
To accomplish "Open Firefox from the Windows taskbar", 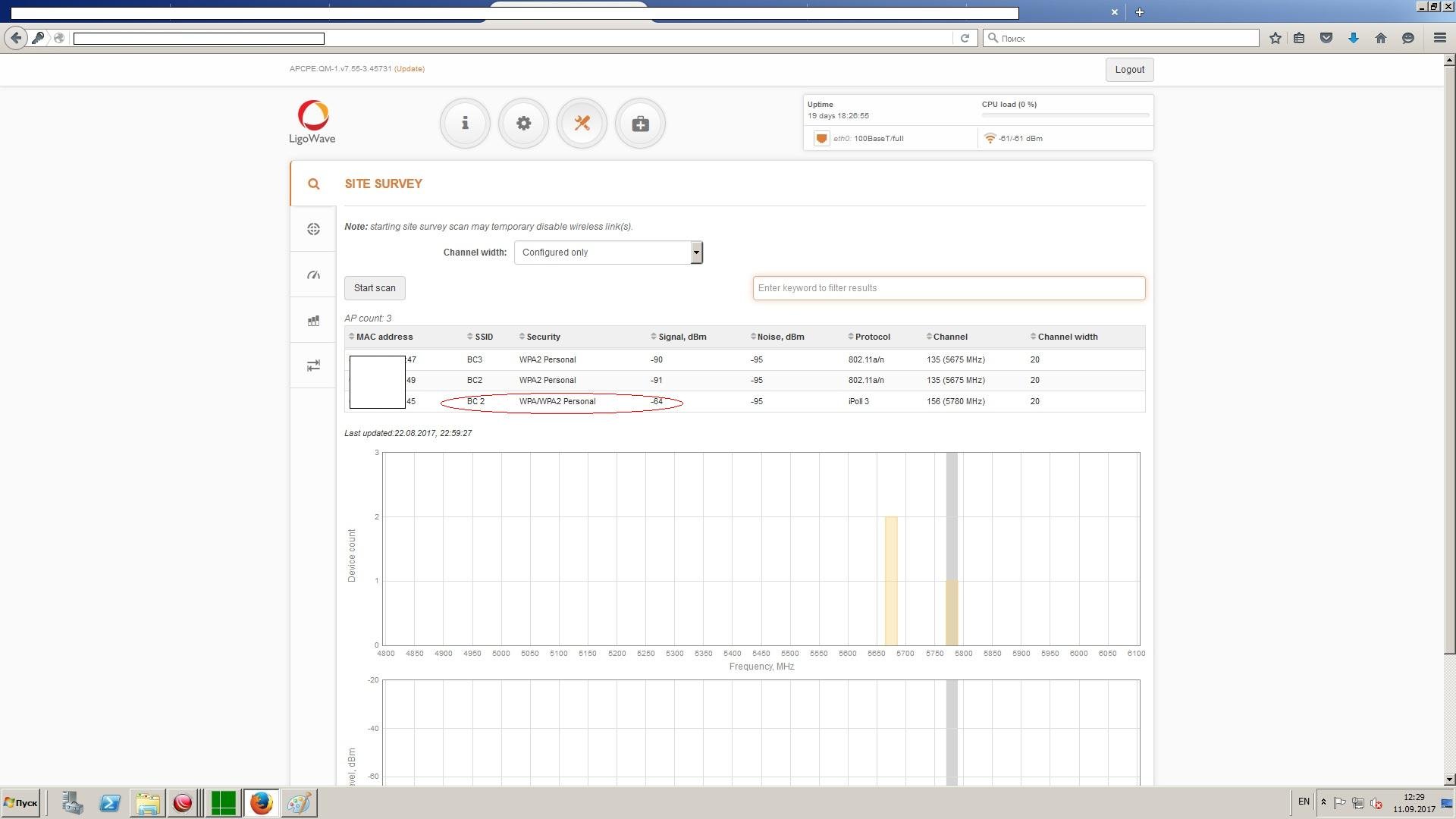I will click(x=261, y=803).
